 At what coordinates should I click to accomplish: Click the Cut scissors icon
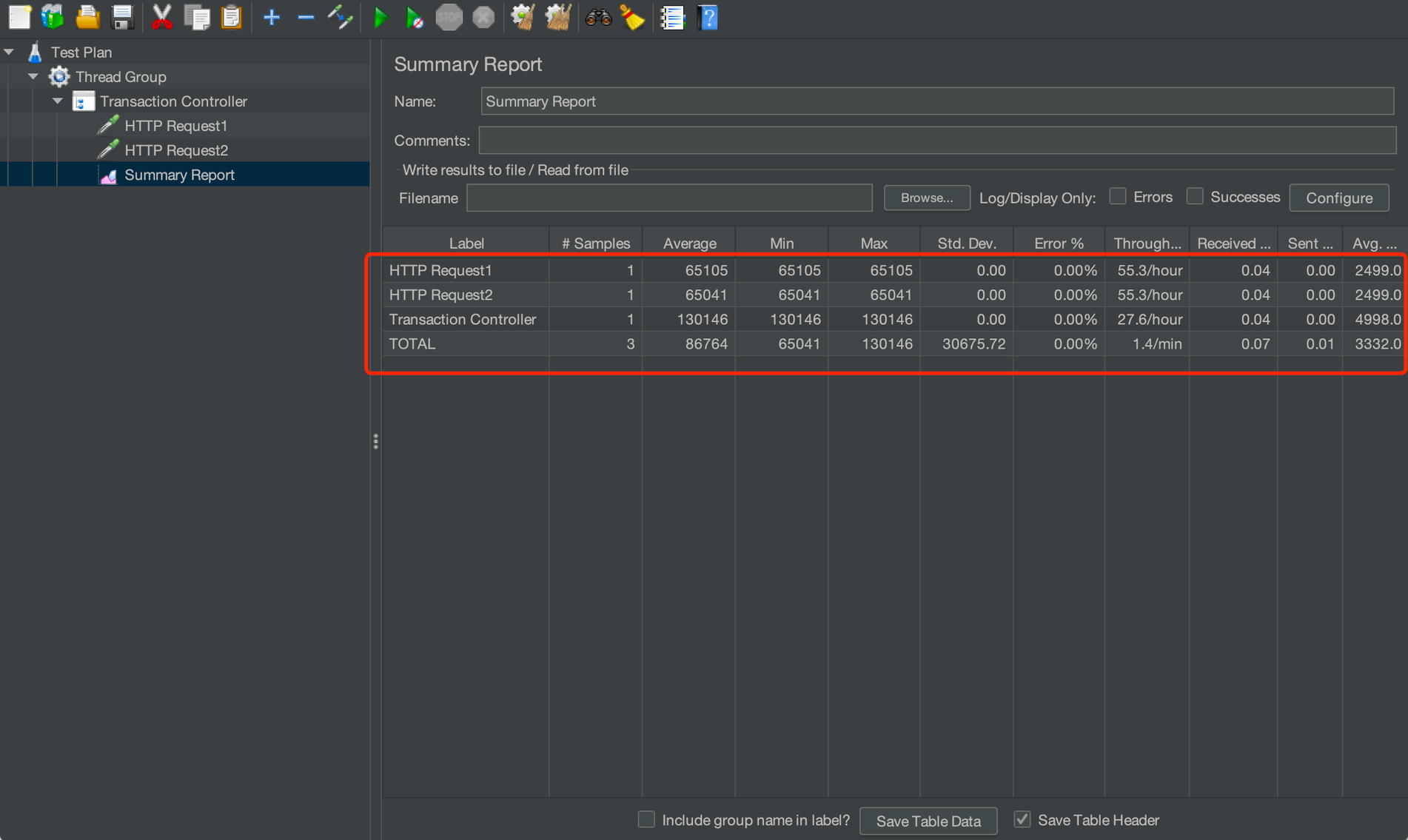pyautogui.click(x=161, y=18)
